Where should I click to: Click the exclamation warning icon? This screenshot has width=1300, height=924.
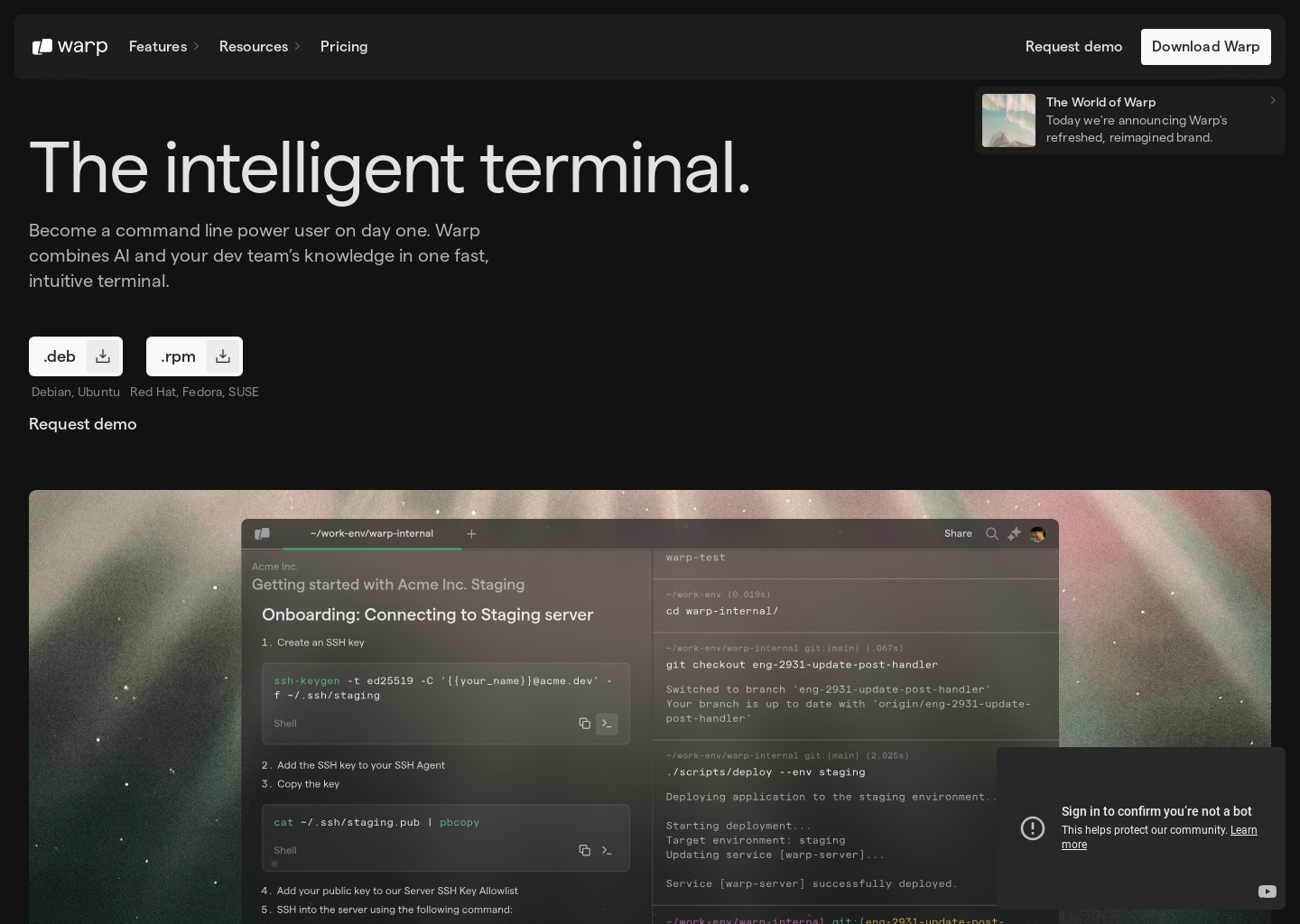pyautogui.click(x=1033, y=828)
